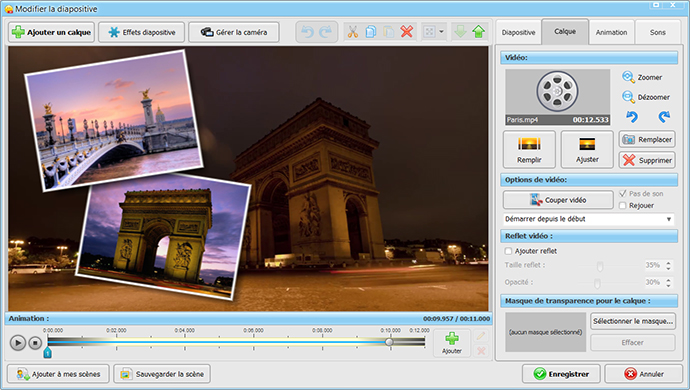The height and width of the screenshot is (390, 690).
Task: Click the 00:09.957 / 00:11.000 time display
Action: (456, 318)
